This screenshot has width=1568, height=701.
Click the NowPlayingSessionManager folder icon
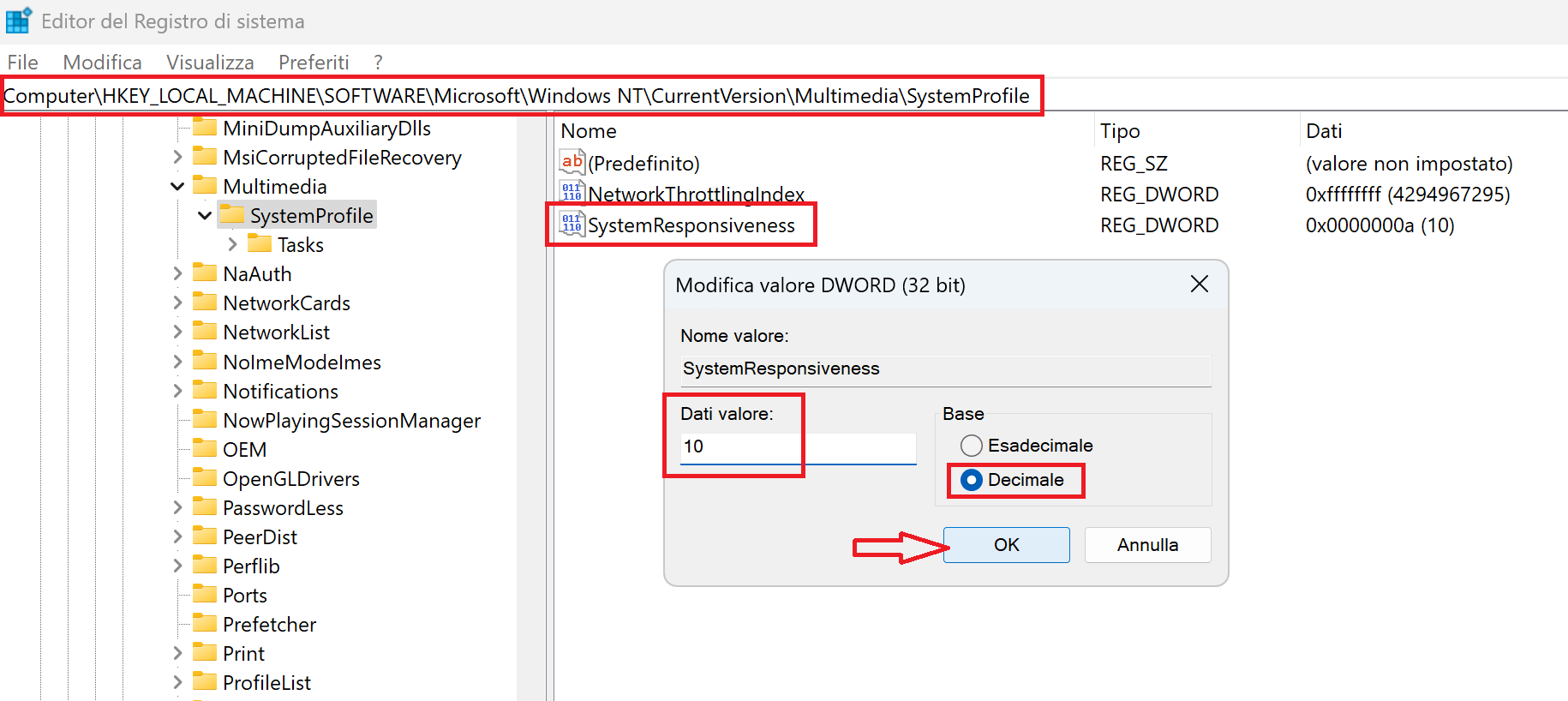pyautogui.click(x=205, y=420)
